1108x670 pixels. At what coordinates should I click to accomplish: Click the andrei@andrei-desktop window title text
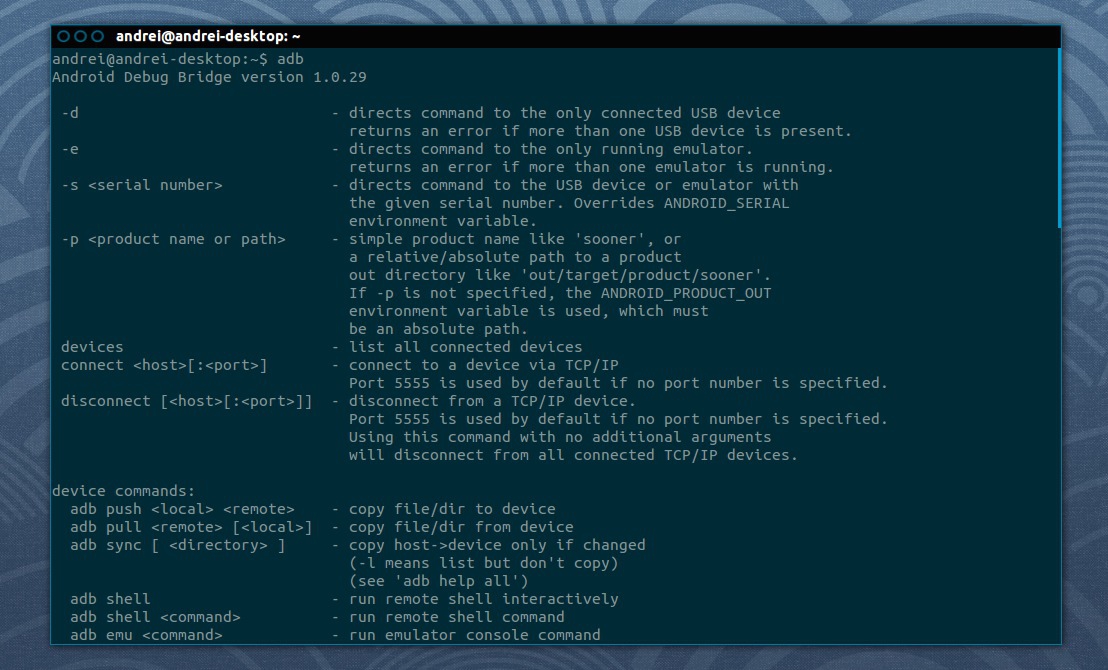coord(208,36)
